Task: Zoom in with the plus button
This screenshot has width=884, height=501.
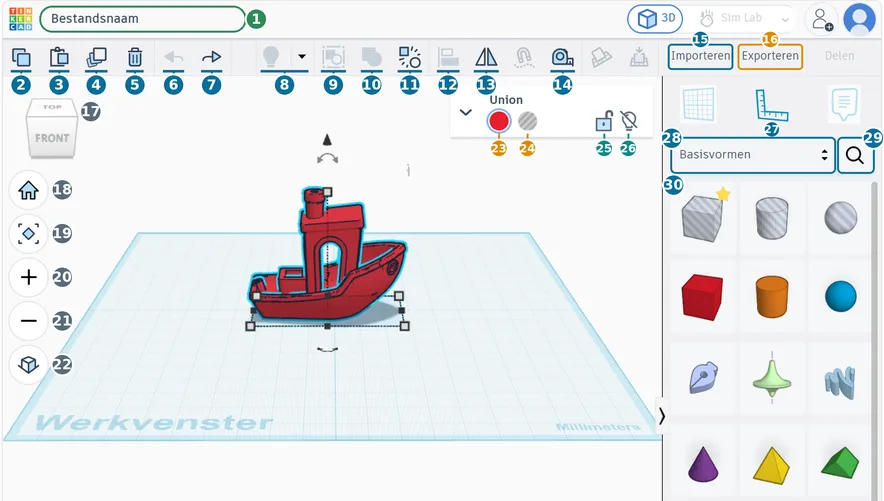Action: [28, 277]
